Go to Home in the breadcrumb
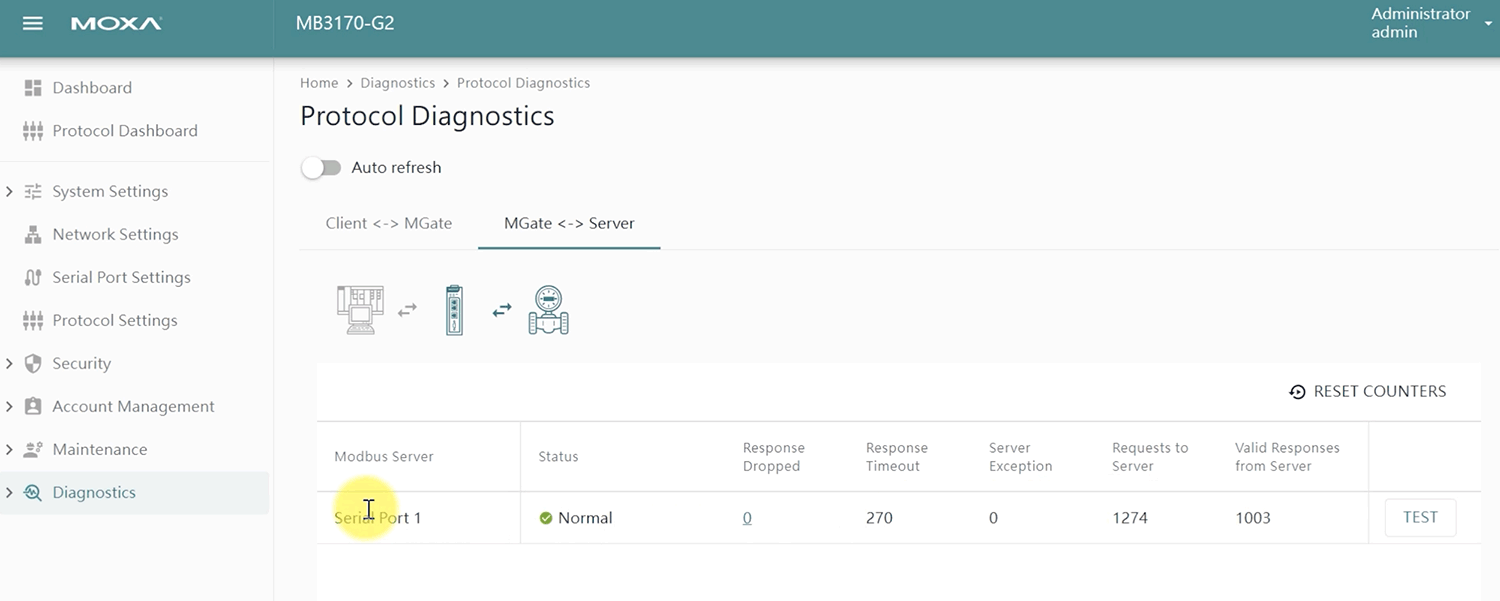 click(319, 83)
